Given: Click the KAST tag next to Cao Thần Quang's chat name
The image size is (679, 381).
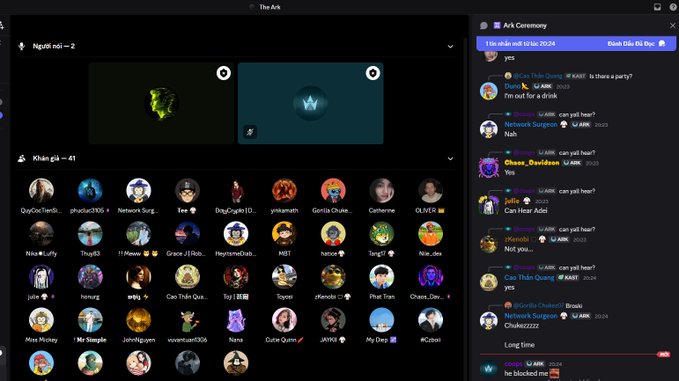Looking at the screenshot, I should pyautogui.click(x=568, y=278).
